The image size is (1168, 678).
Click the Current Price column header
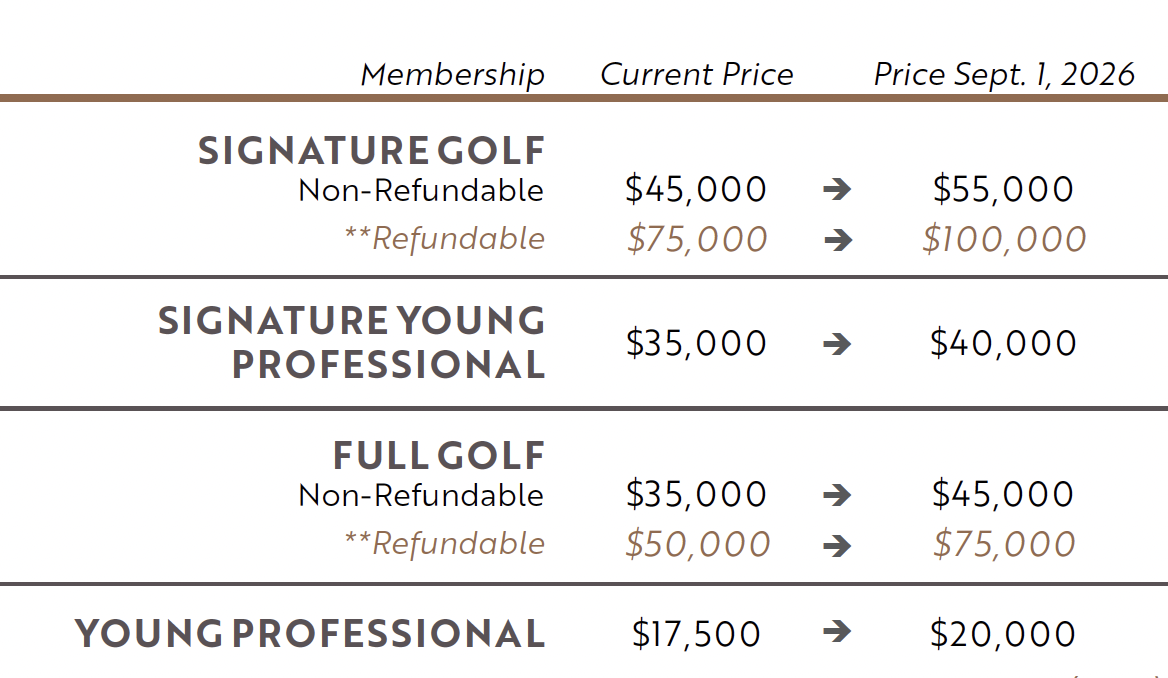pyautogui.click(x=697, y=75)
